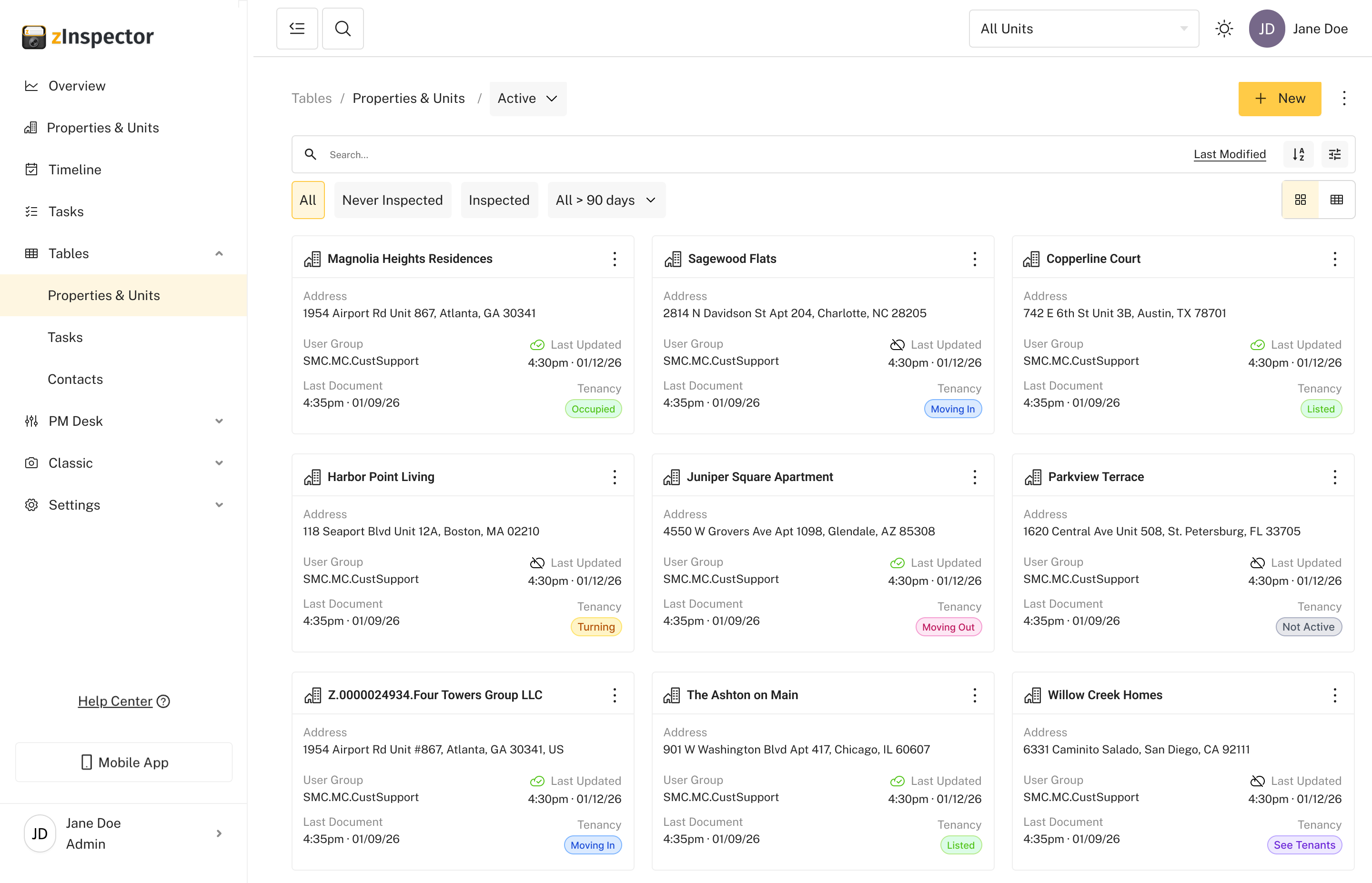Switch to table list view
This screenshot has width=1372, height=883.
pos(1336,200)
